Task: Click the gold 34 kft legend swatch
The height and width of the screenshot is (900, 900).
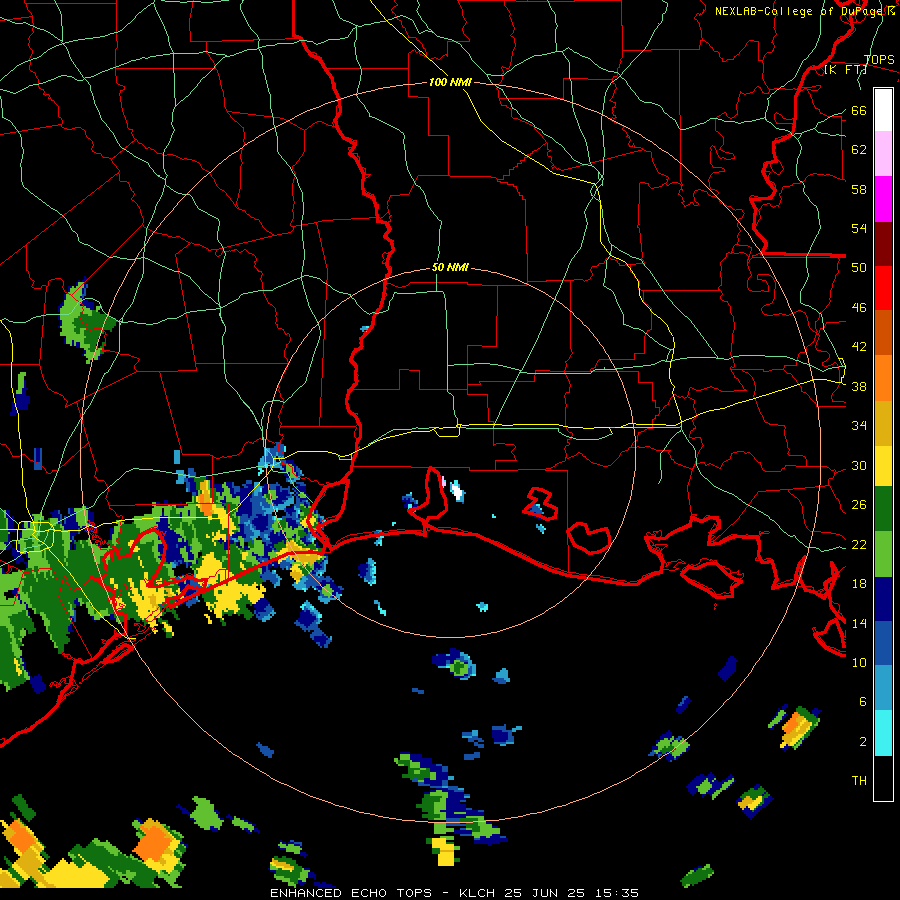Action: 883,423
